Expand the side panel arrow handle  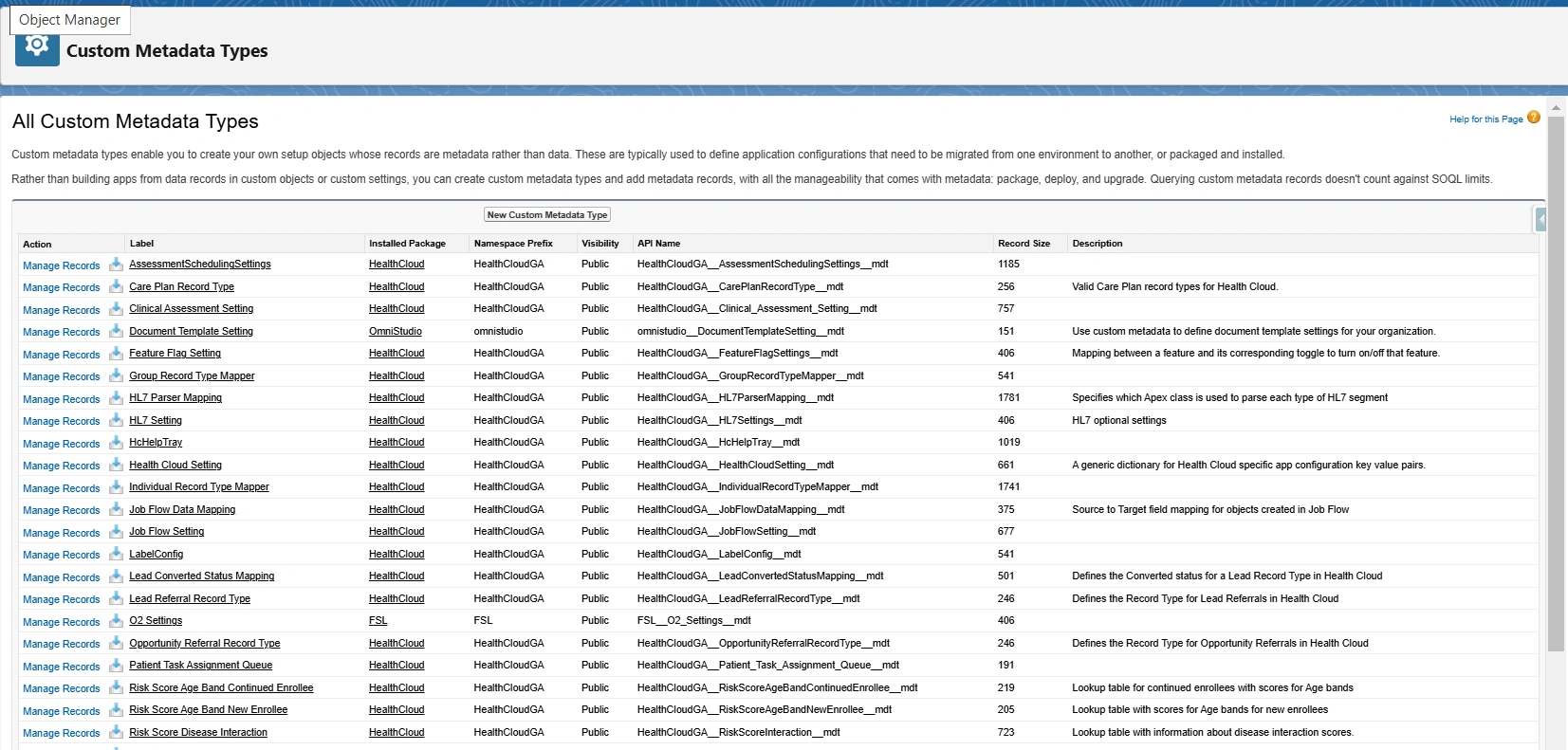click(1540, 220)
